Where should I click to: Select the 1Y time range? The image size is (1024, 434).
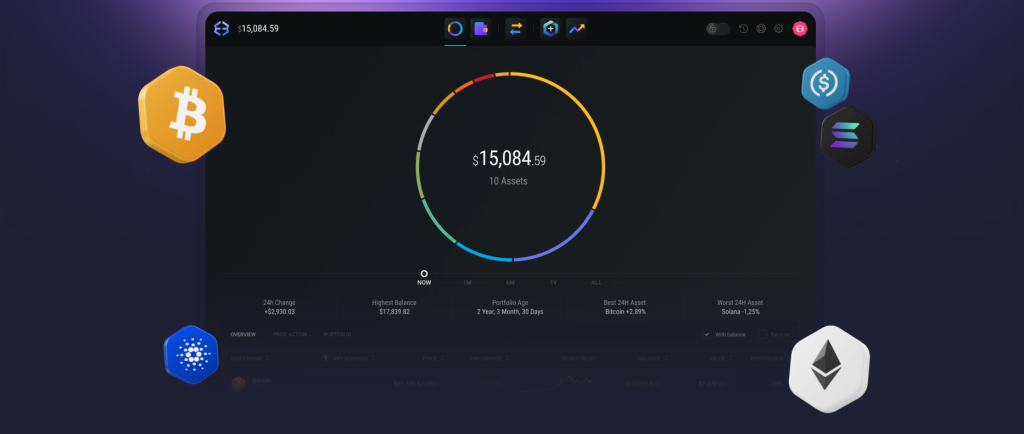coord(553,283)
